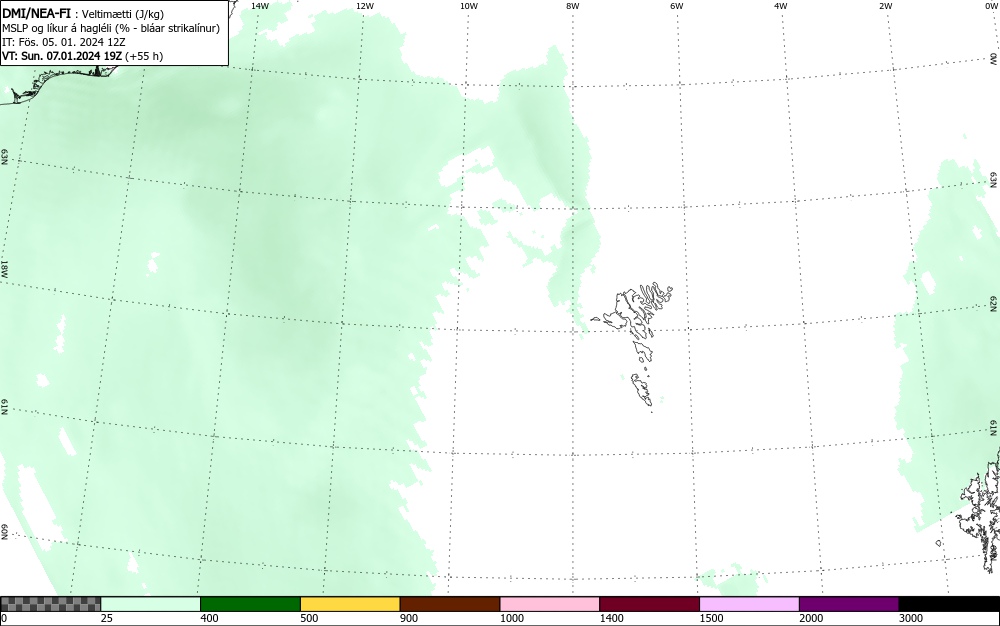The image size is (1000, 626).
Task: Click the legend value '1000'
Action: [x=511, y=618]
